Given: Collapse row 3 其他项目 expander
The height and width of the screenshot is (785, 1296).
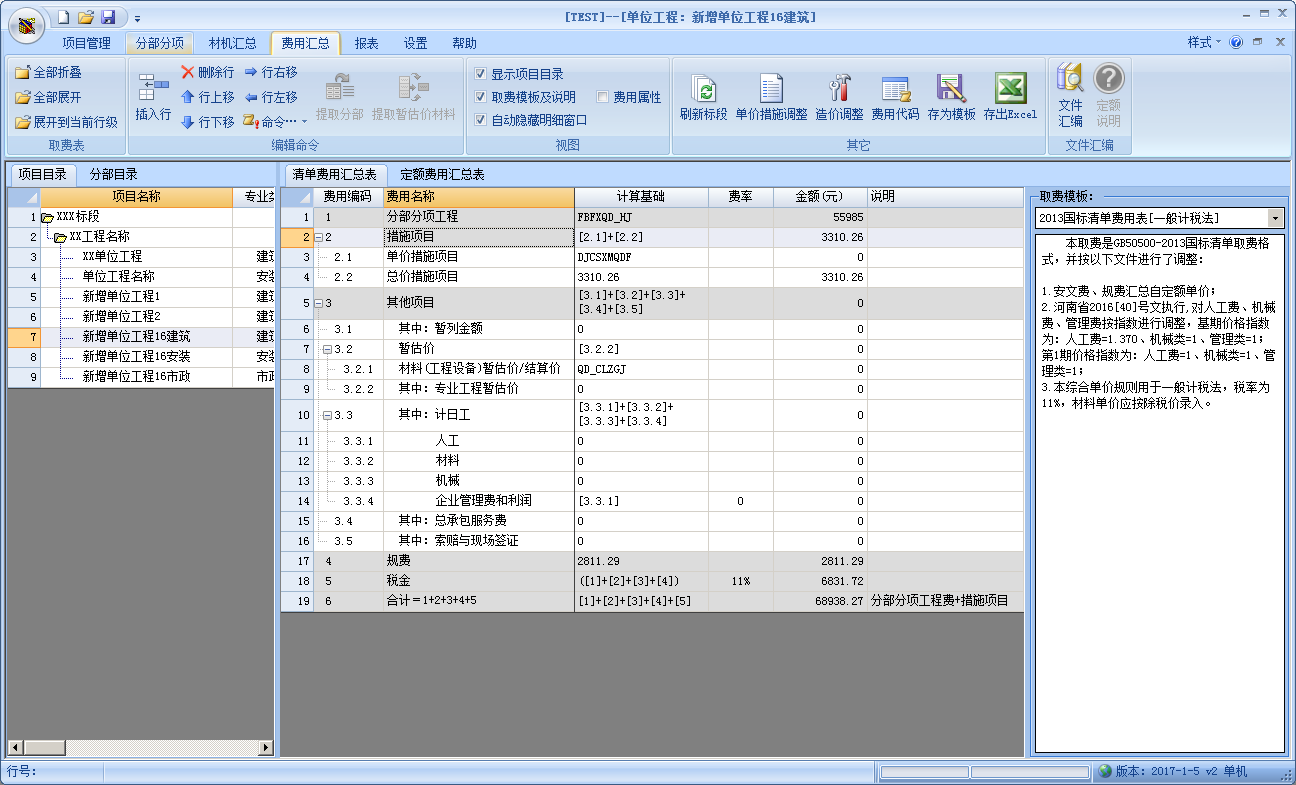Looking at the screenshot, I should [318, 303].
